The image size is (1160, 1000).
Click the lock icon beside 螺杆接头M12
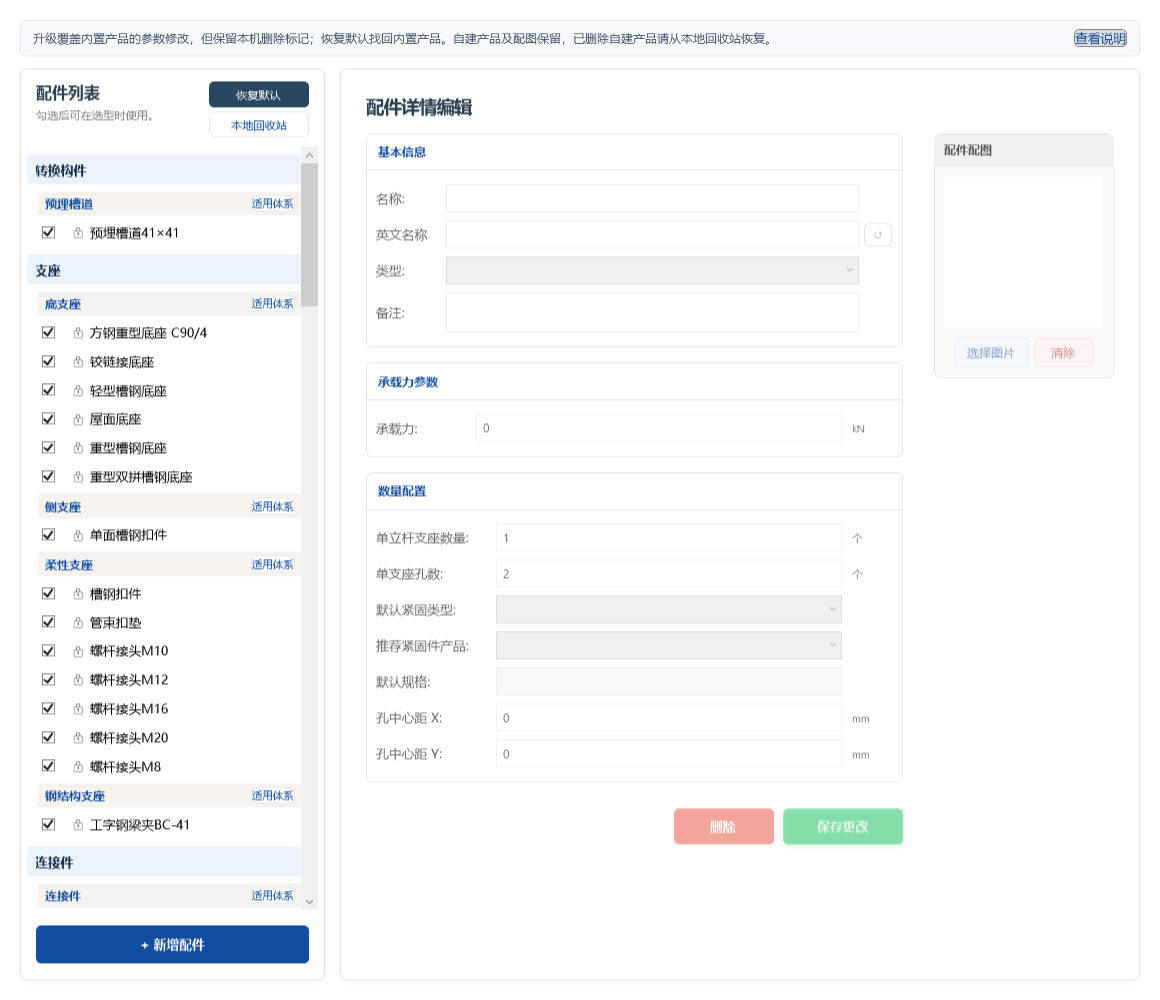[x=78, y=680]
